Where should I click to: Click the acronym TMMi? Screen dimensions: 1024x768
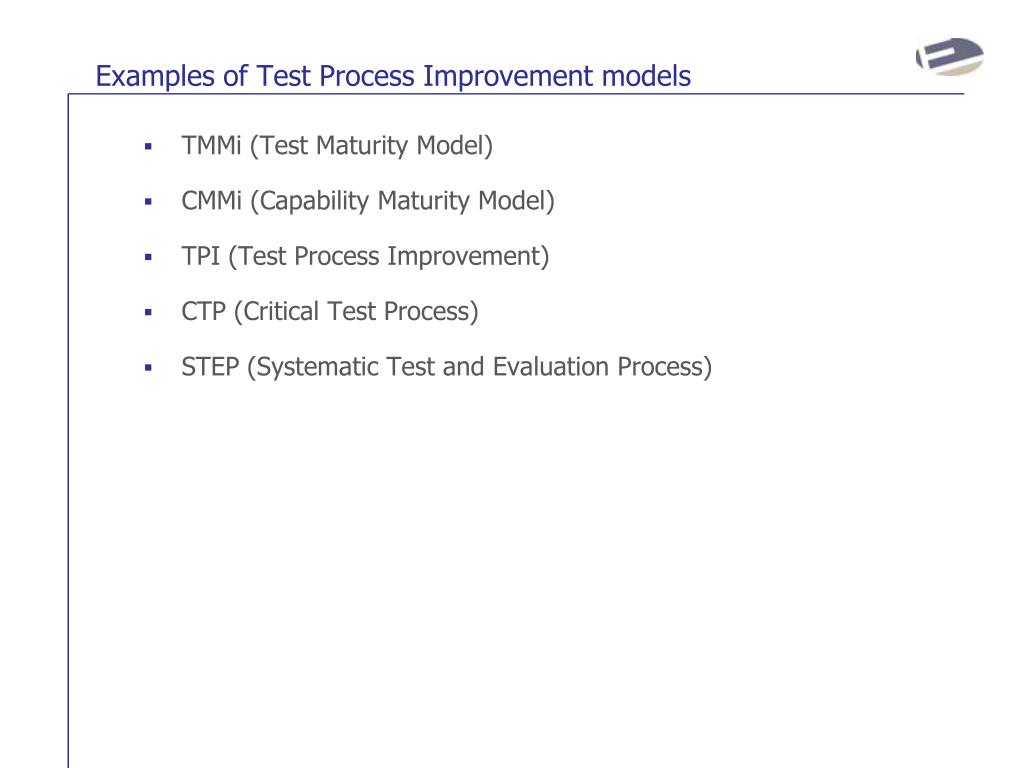212,145
